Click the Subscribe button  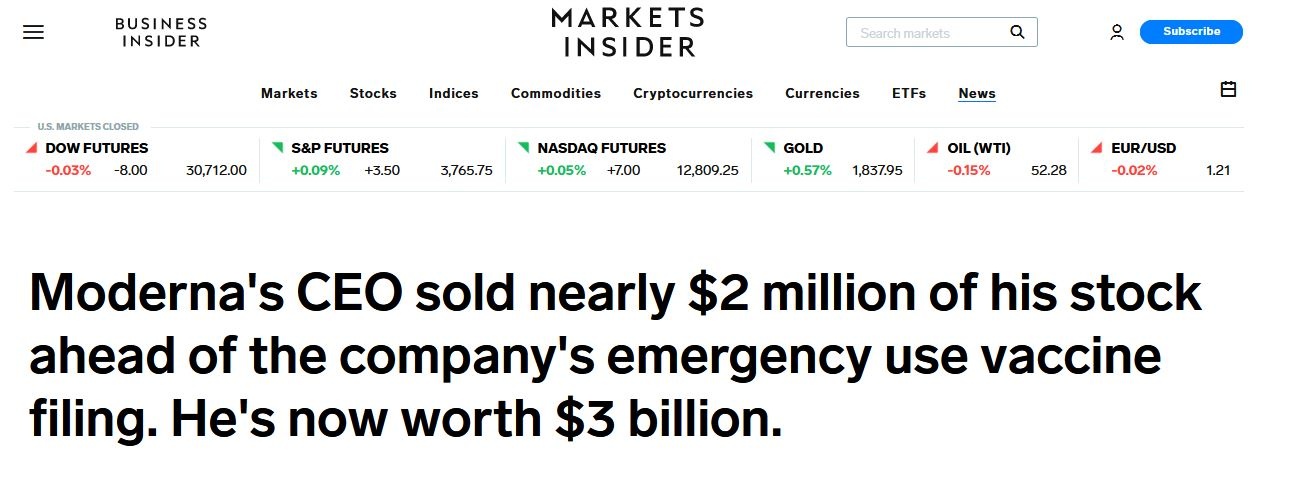point(1191,32)
